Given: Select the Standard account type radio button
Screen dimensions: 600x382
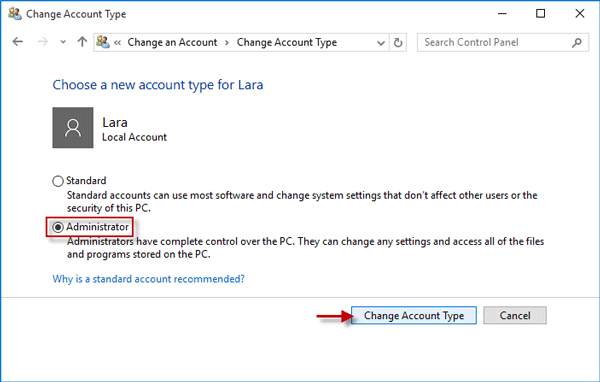Looking at the screenshot, I should pos(58,181).
